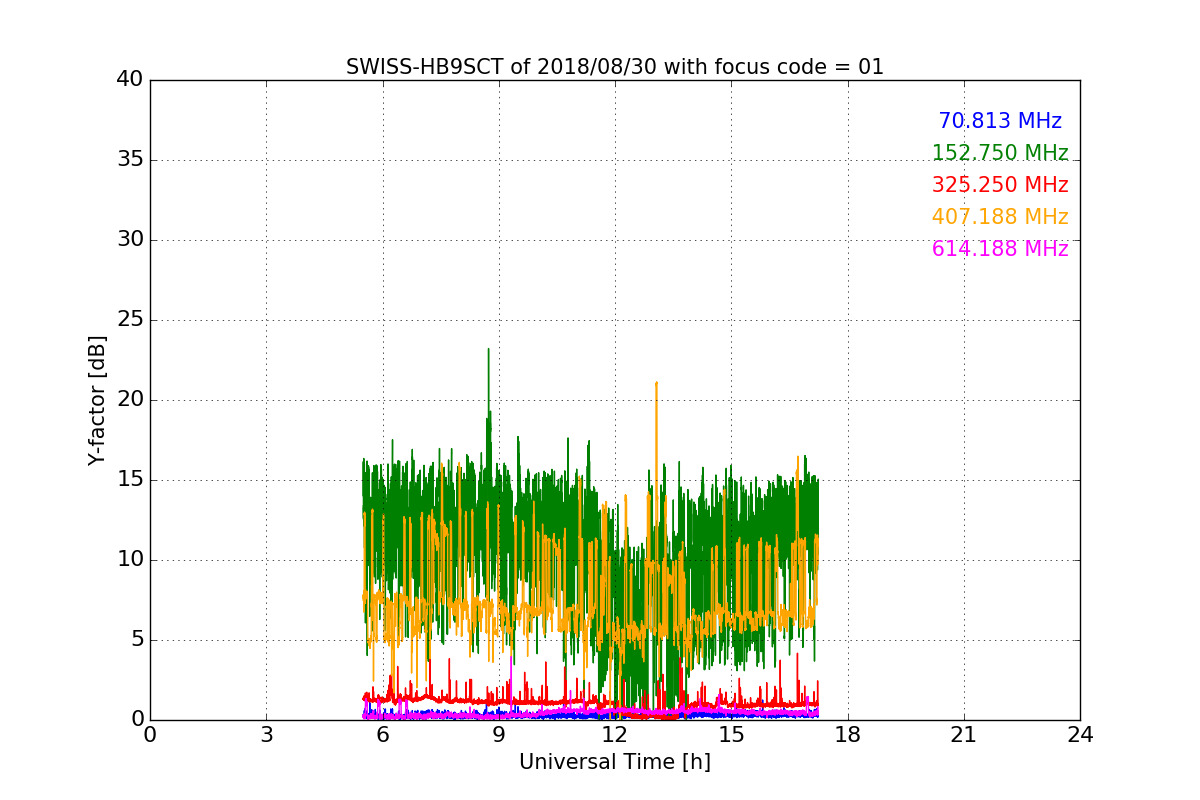Click the y-axis tick label 30

[130, 240]
